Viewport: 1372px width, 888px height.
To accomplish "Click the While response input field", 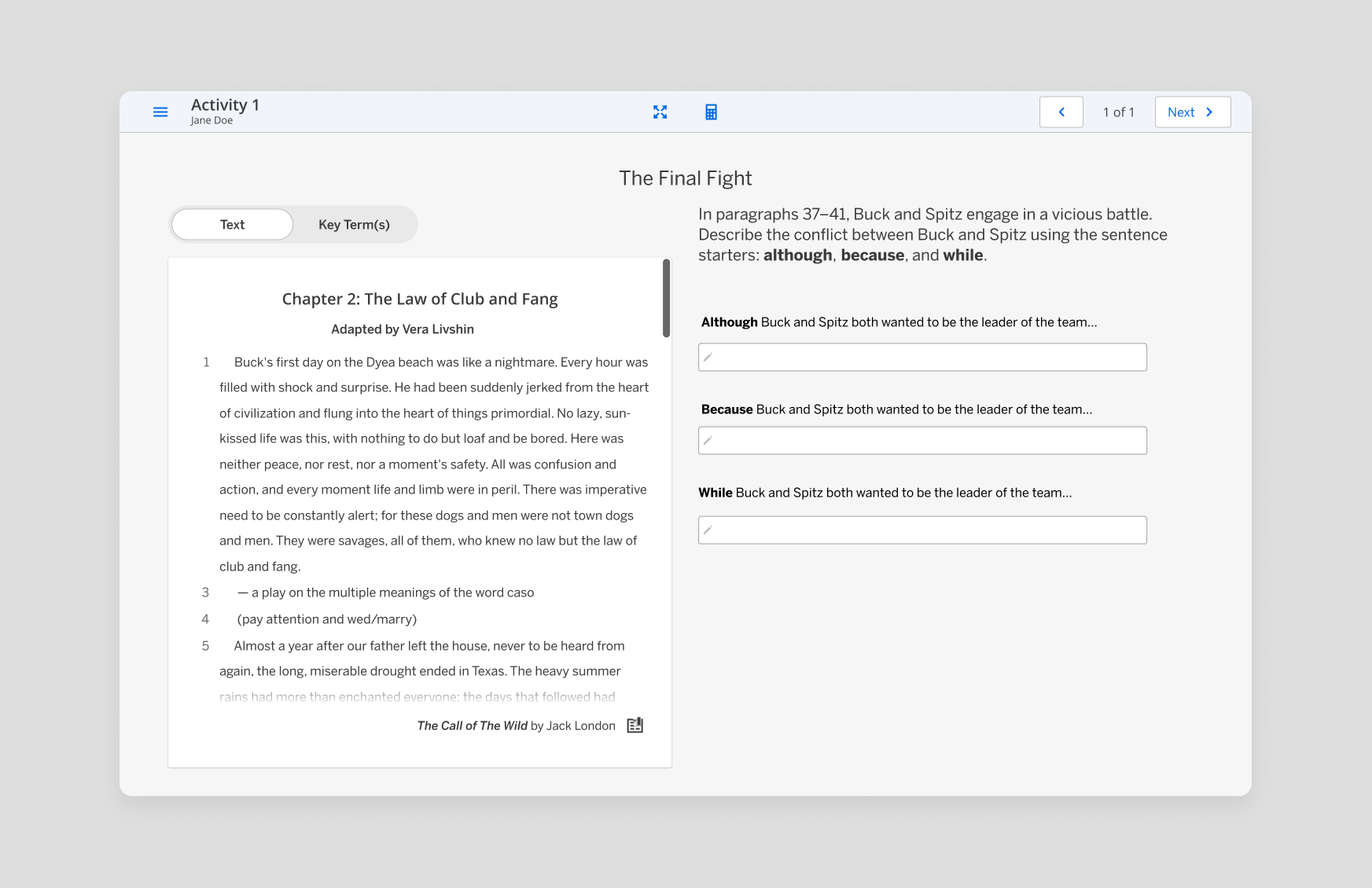I will (x=922, y=530).
